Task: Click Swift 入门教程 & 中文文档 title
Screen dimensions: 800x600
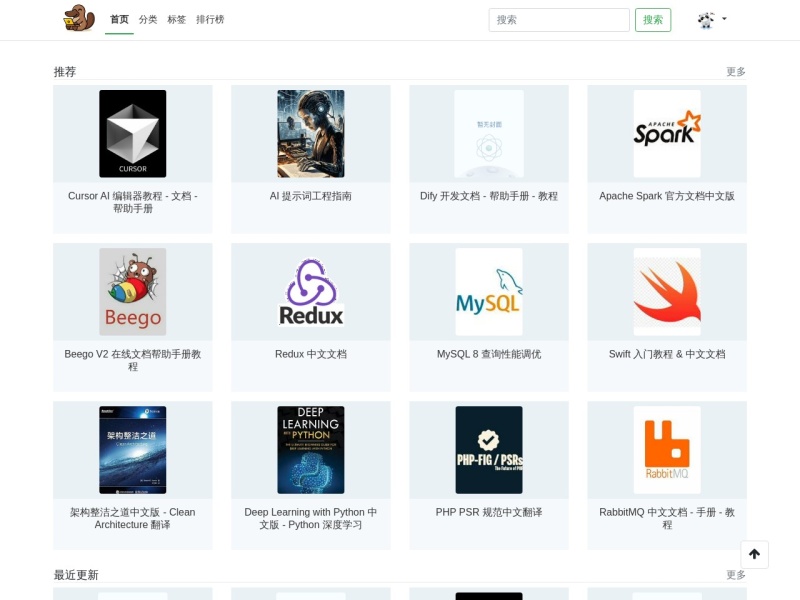Action: 667,354
